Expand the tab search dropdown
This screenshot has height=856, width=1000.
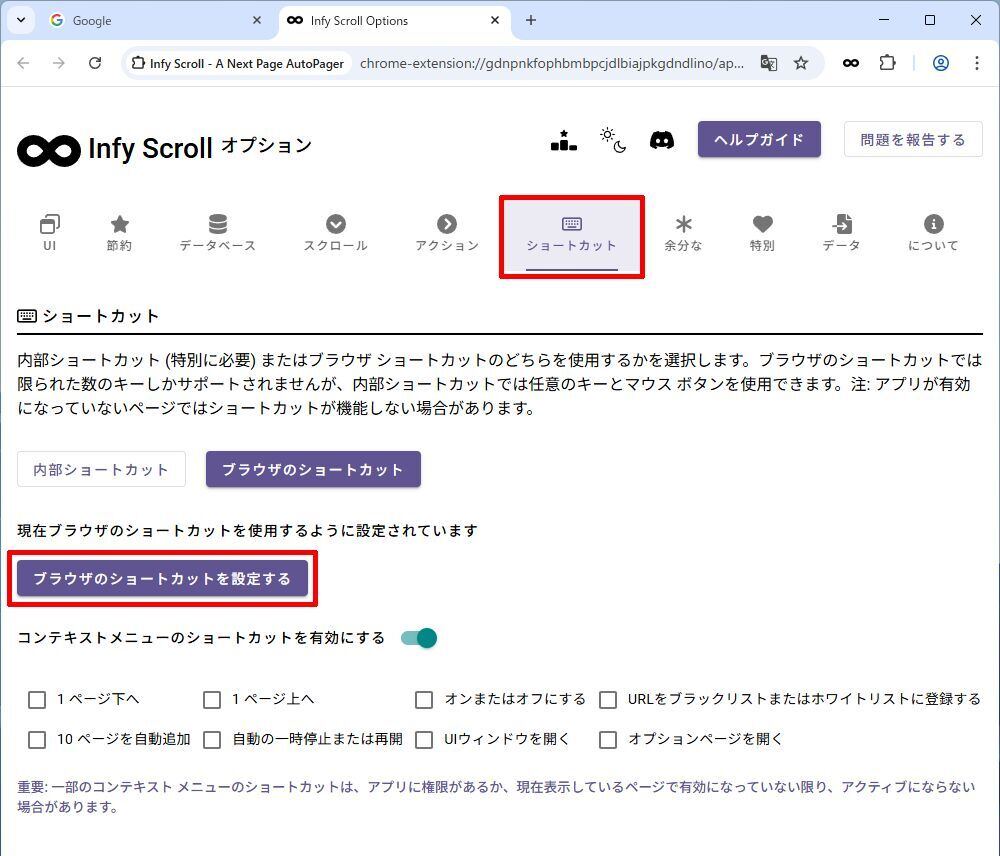pyautogui.click(x=21, y=20)
